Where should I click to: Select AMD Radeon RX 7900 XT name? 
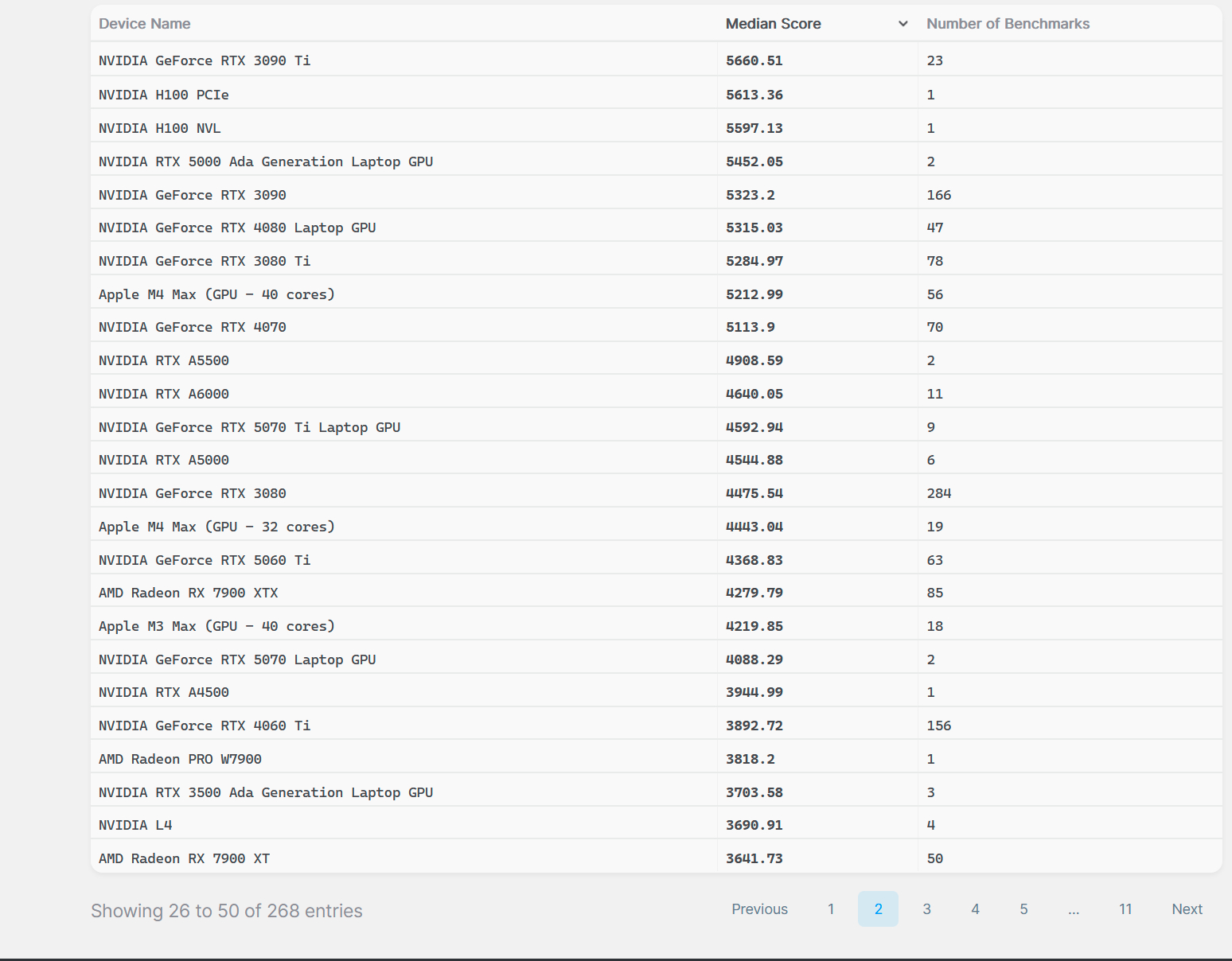[185, 858]
